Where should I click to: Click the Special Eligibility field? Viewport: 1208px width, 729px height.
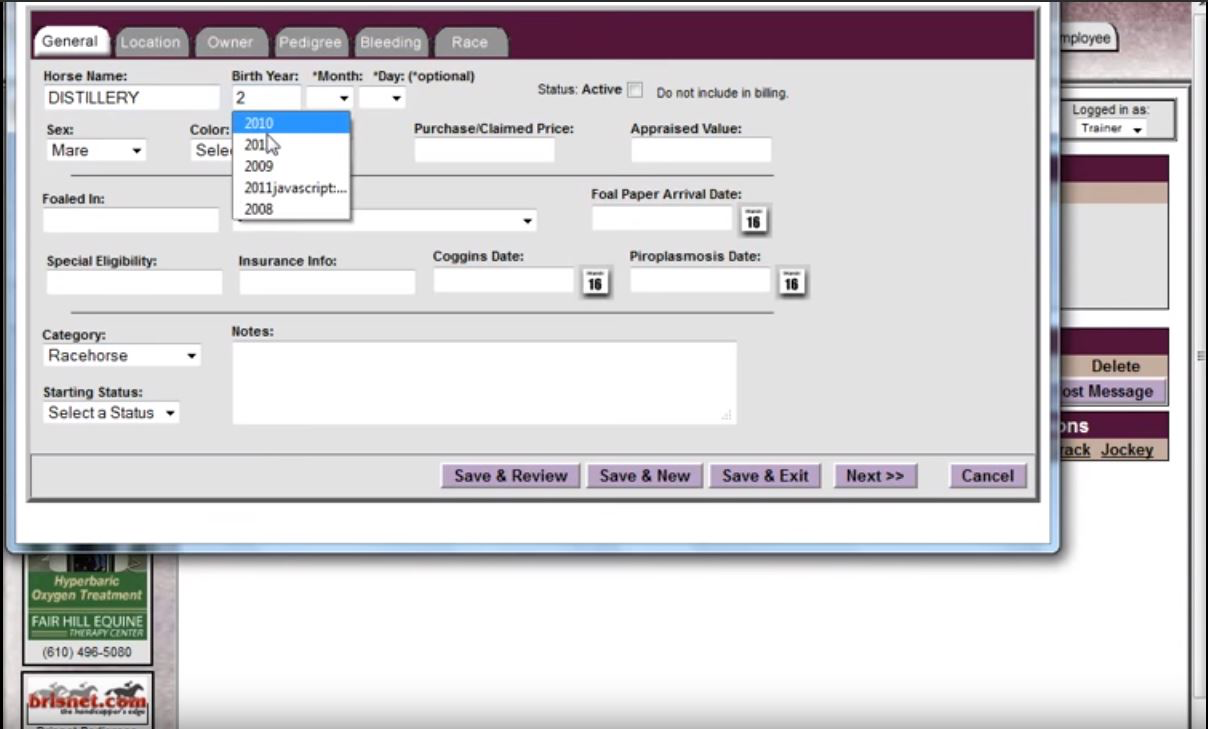click(134, 282)
